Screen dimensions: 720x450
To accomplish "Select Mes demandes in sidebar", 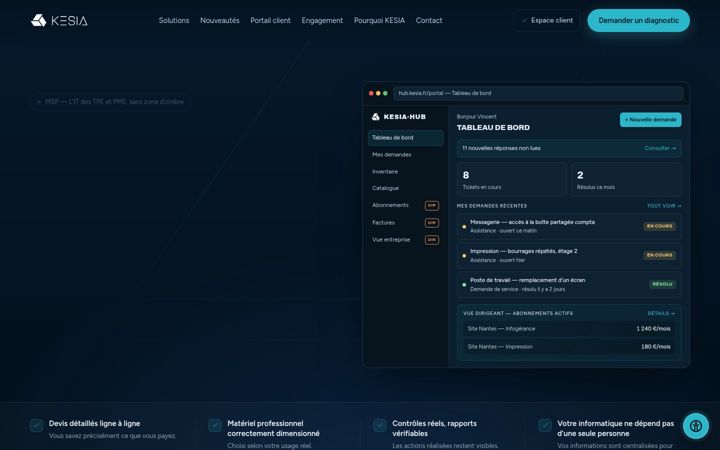I will (x=392, y=155).
